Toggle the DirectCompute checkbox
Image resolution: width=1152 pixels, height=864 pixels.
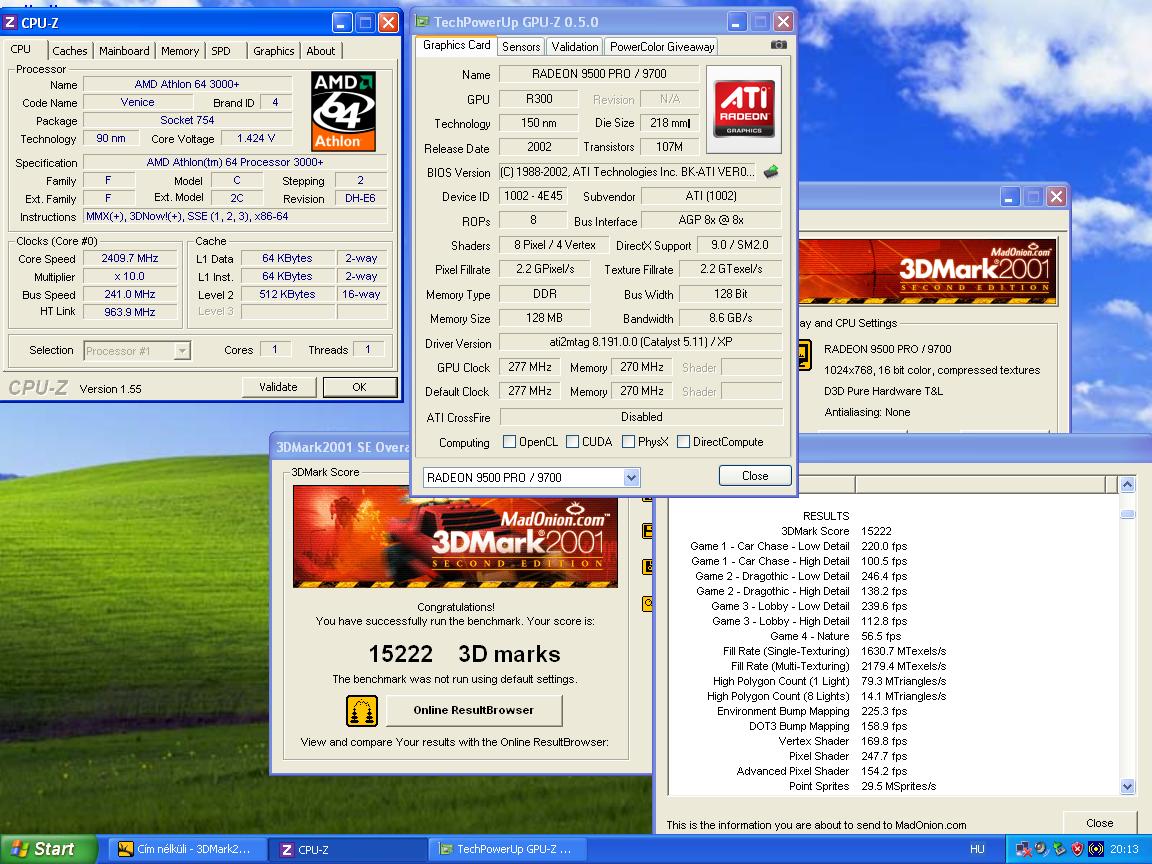683,442
